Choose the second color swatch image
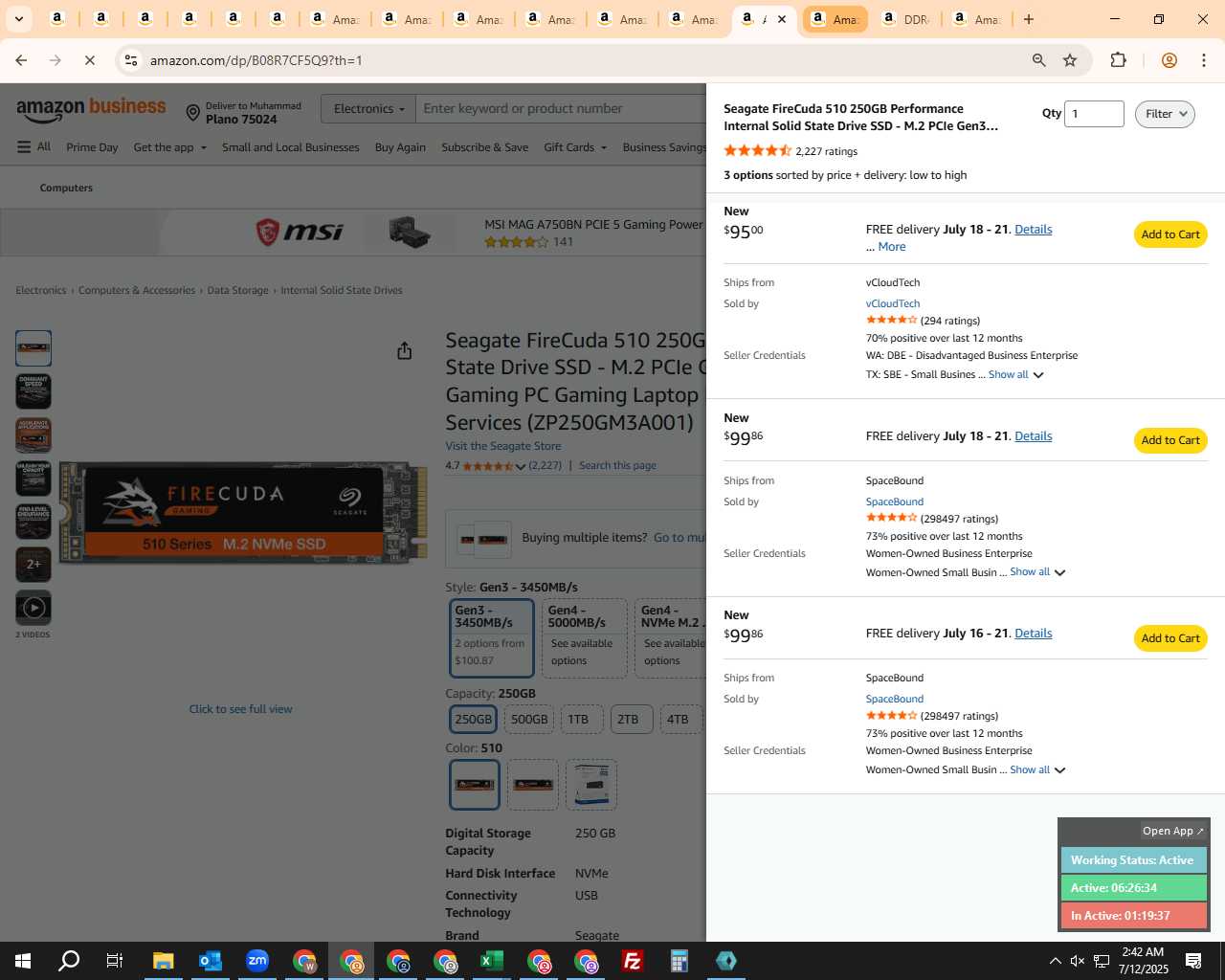1225x980 pixels. tap(533, 785)
